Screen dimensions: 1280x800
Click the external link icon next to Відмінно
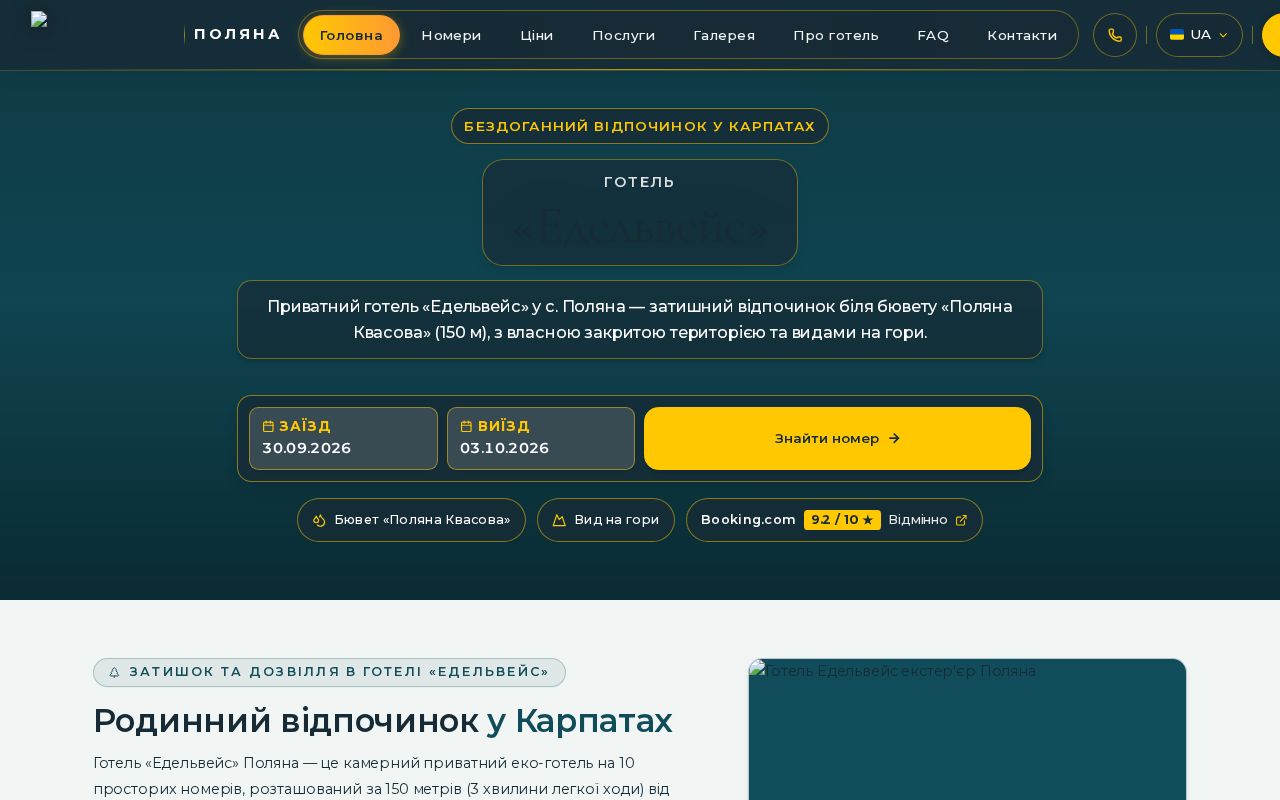click(x=962, y=520)
